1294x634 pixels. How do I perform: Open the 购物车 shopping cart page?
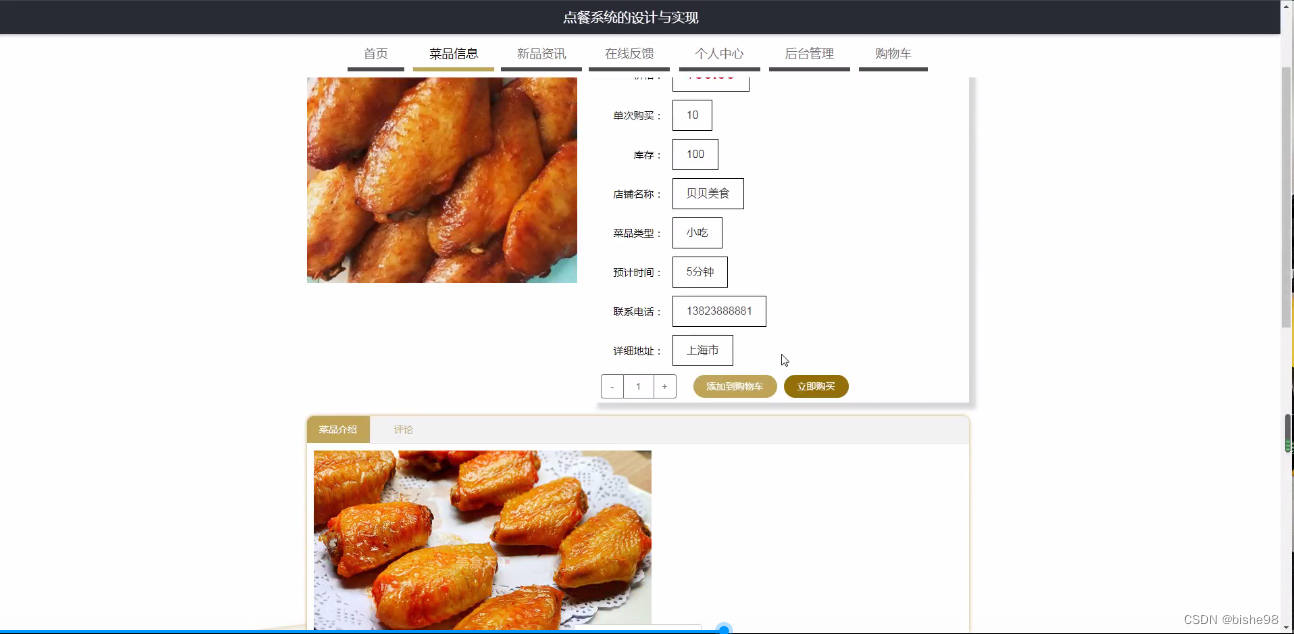pos(893,54)
